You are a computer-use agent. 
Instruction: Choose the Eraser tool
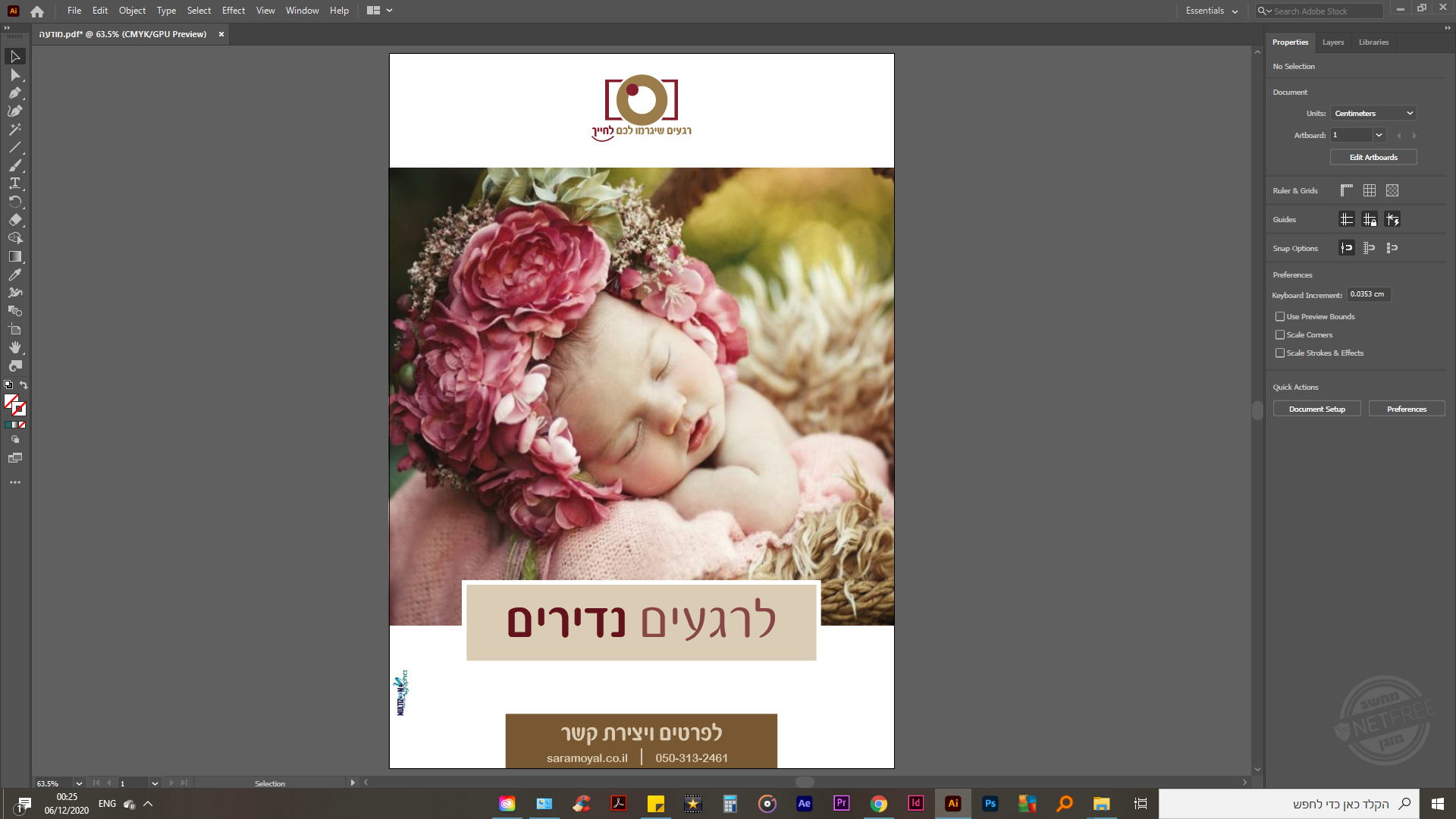[x=14, y=220]
